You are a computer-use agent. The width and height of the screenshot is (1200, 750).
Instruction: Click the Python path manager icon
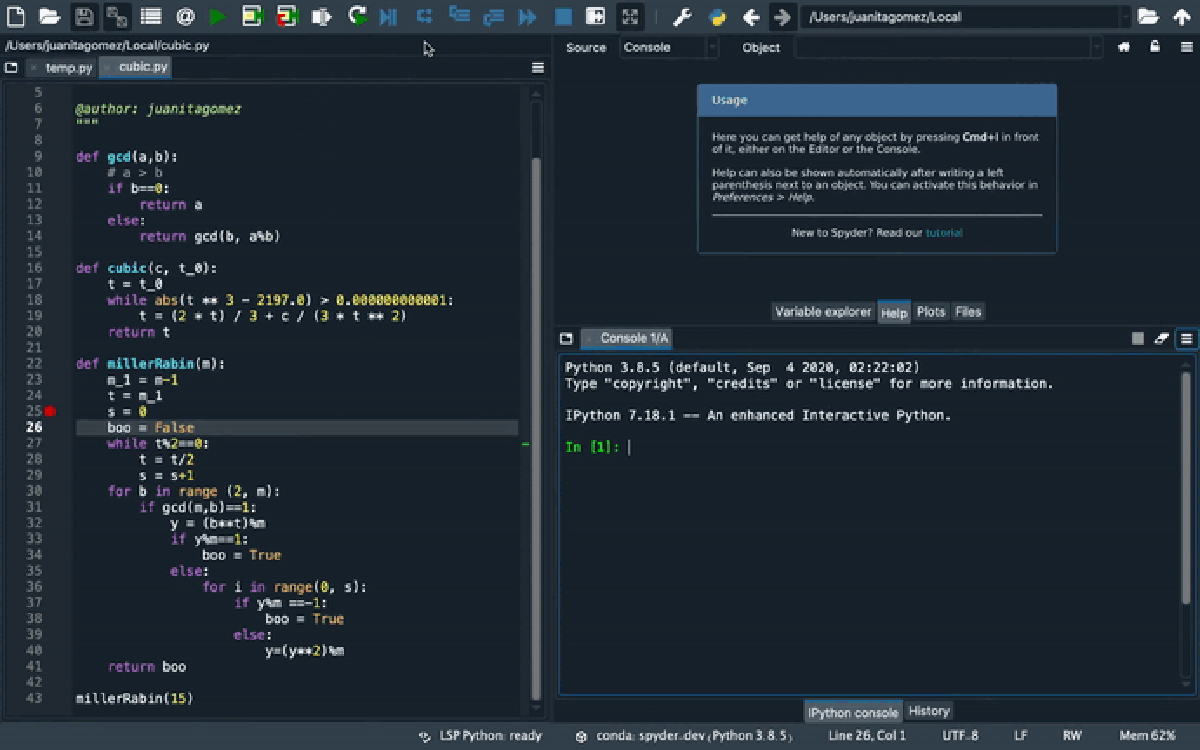coord(717,16)
